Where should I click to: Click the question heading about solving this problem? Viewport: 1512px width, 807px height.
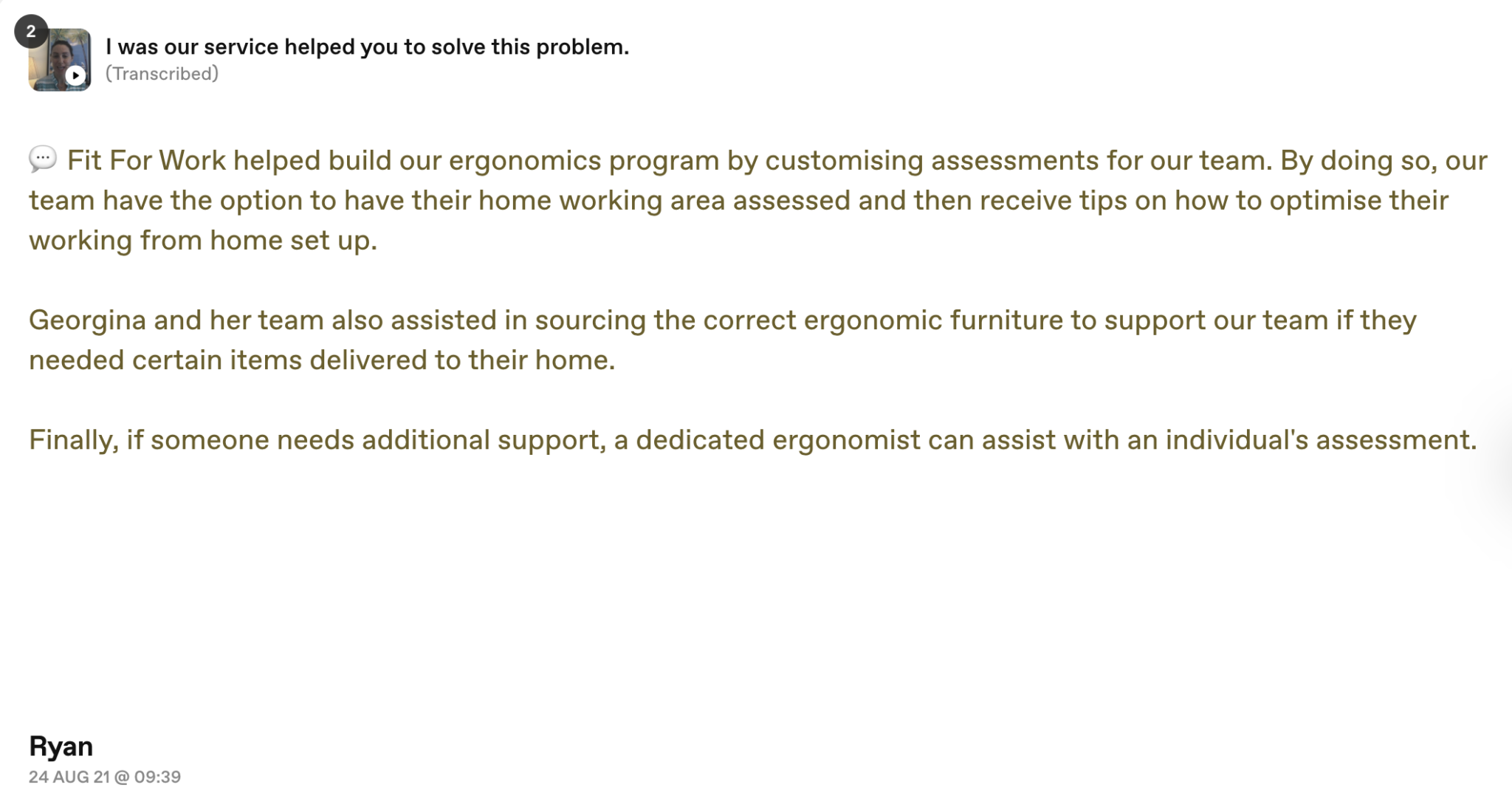tap(367, 47)
